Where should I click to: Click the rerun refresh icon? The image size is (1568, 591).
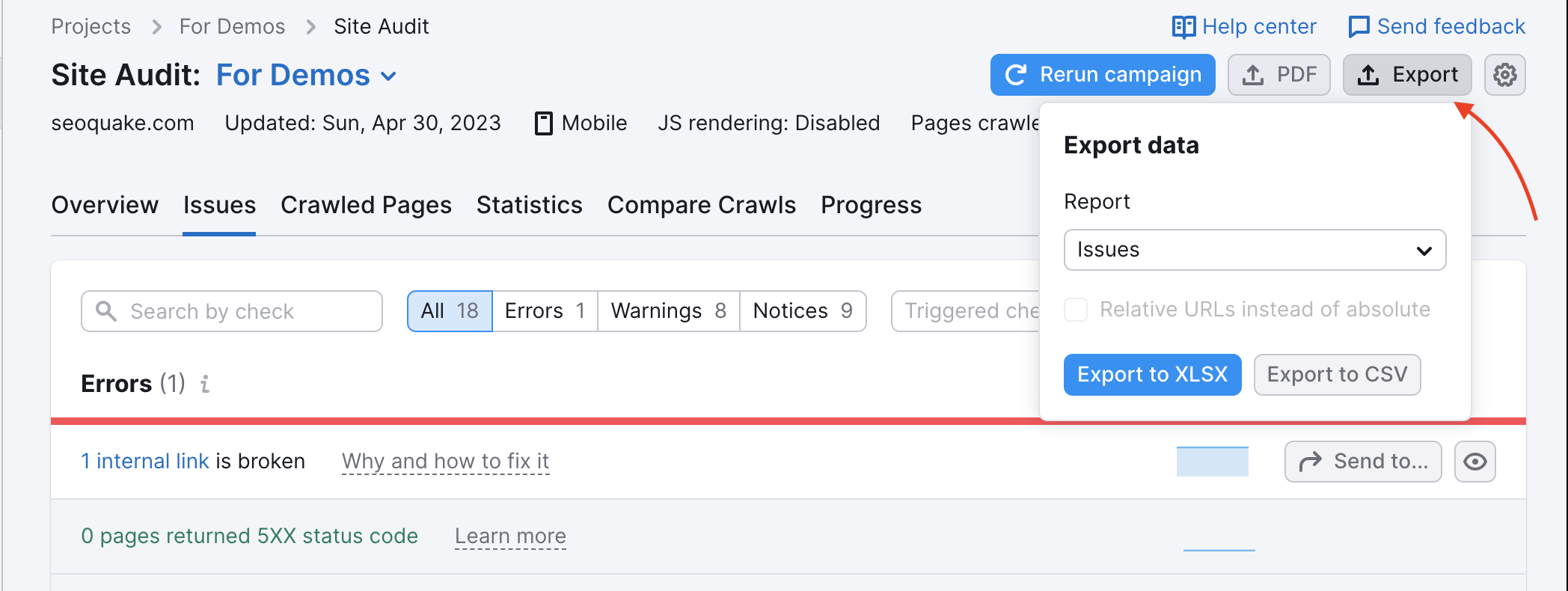[1014, 74]
